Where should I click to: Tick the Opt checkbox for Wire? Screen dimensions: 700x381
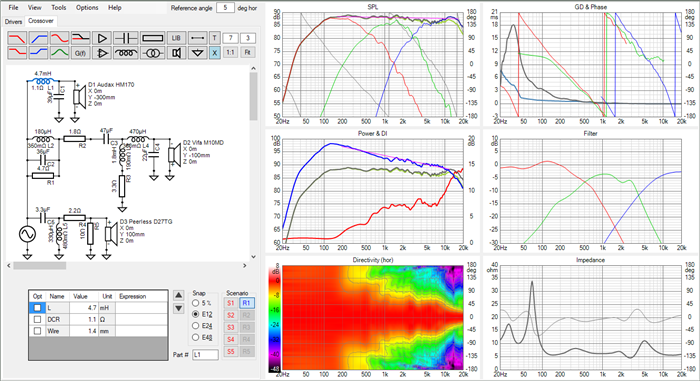pos(37,331)
